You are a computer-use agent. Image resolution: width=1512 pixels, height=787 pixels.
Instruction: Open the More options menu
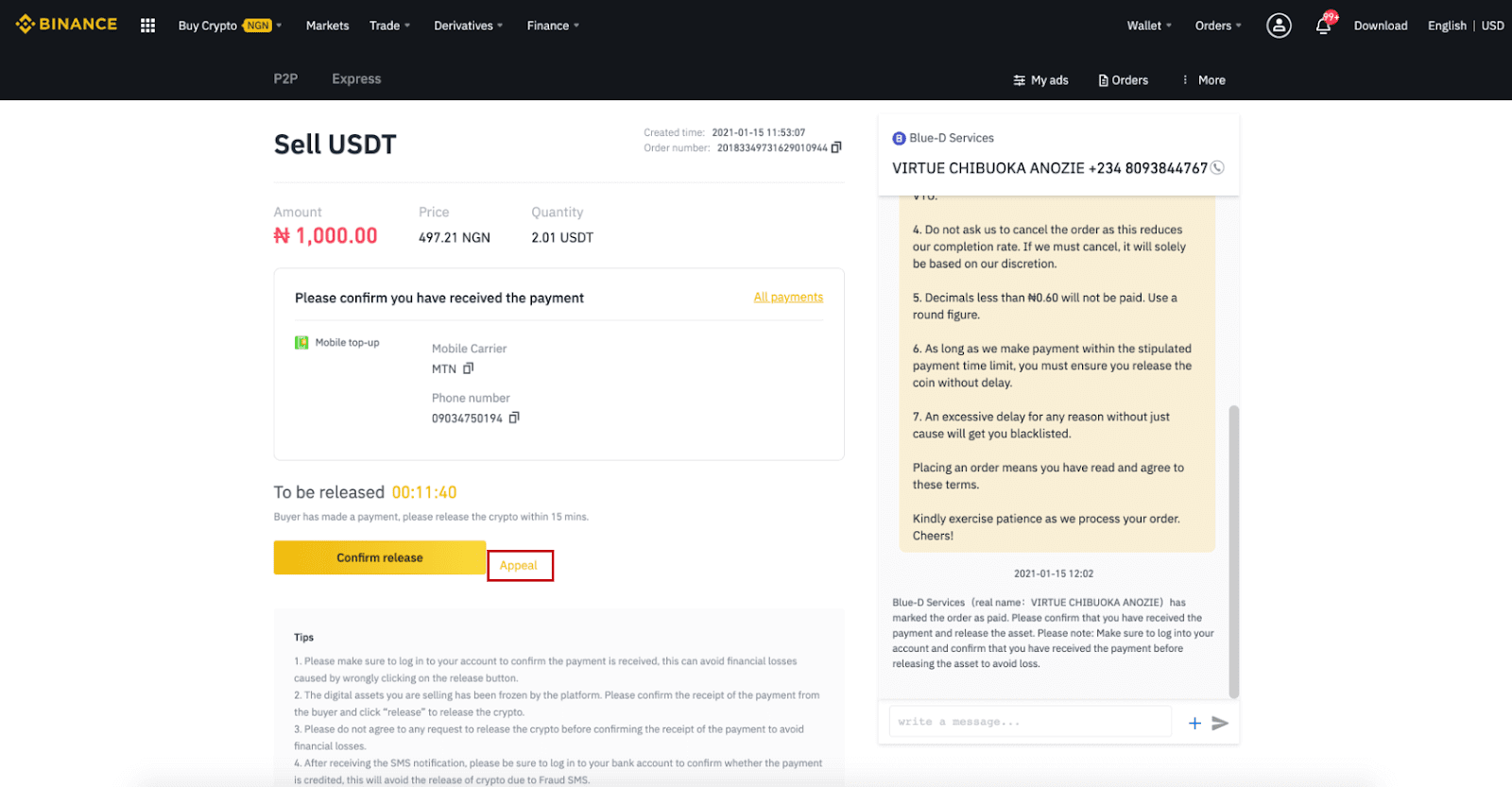(x=1204, y=80)
